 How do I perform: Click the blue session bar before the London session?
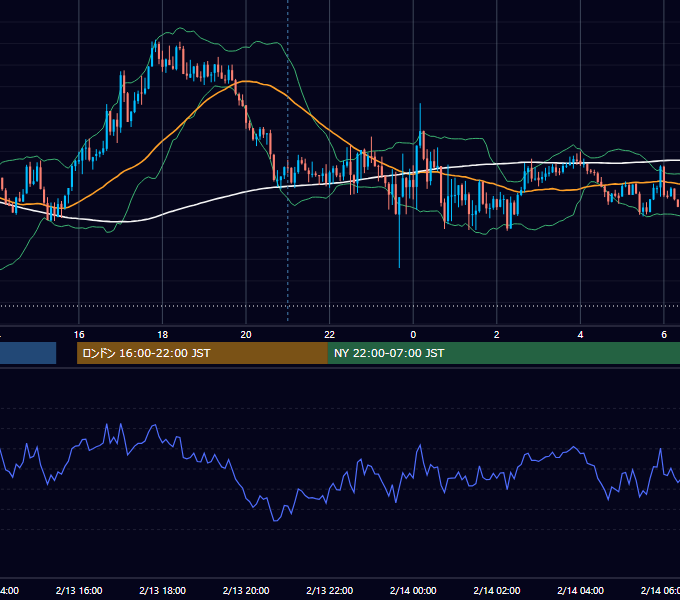28,353
